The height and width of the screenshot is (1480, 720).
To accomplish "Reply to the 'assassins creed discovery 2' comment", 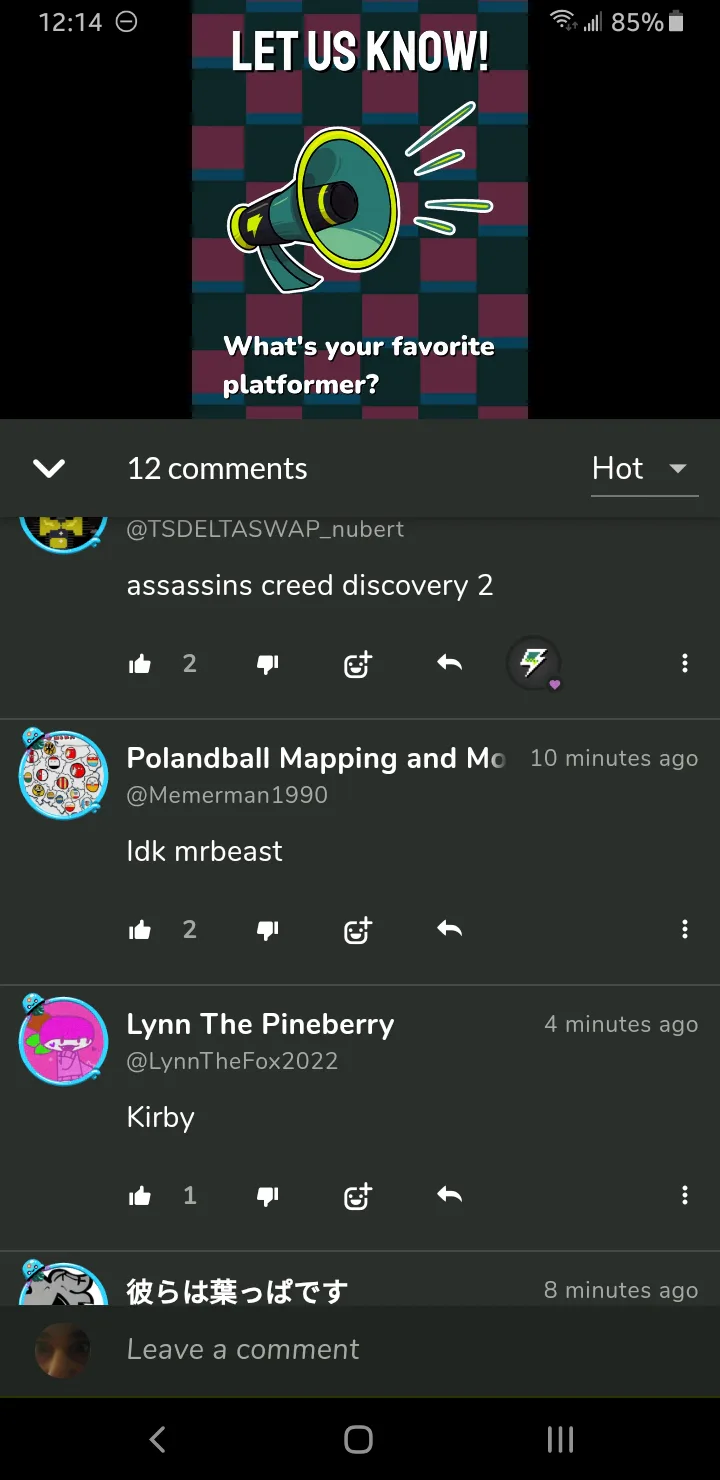I will (450, 663).
